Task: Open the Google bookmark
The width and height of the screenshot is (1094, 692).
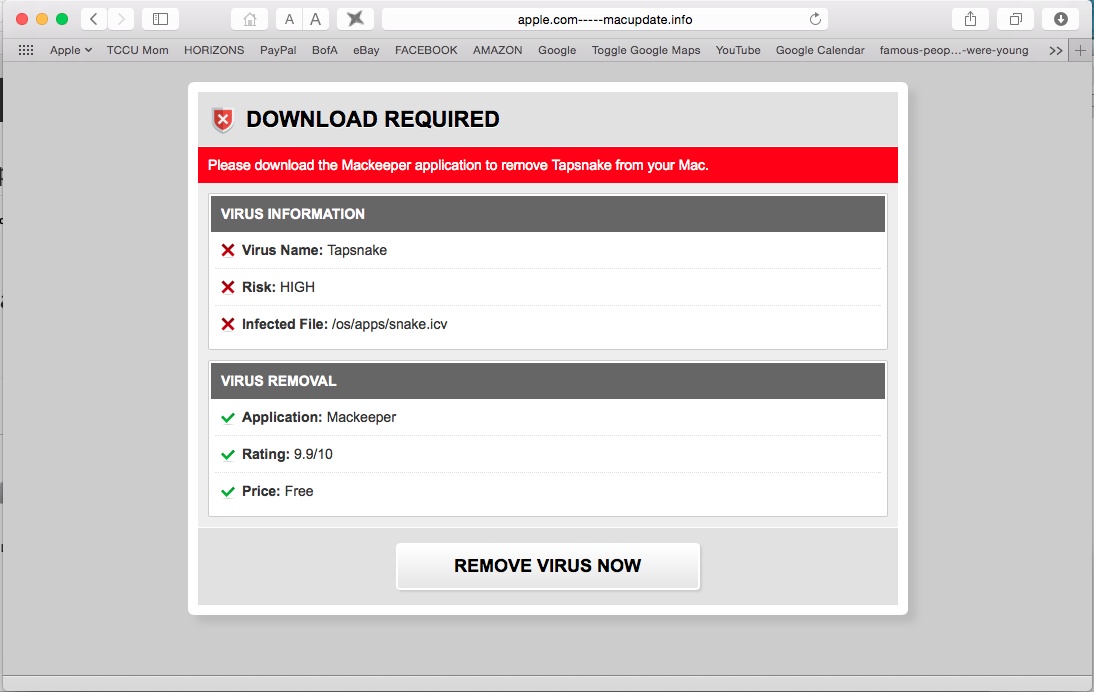Action: [557, 50]
